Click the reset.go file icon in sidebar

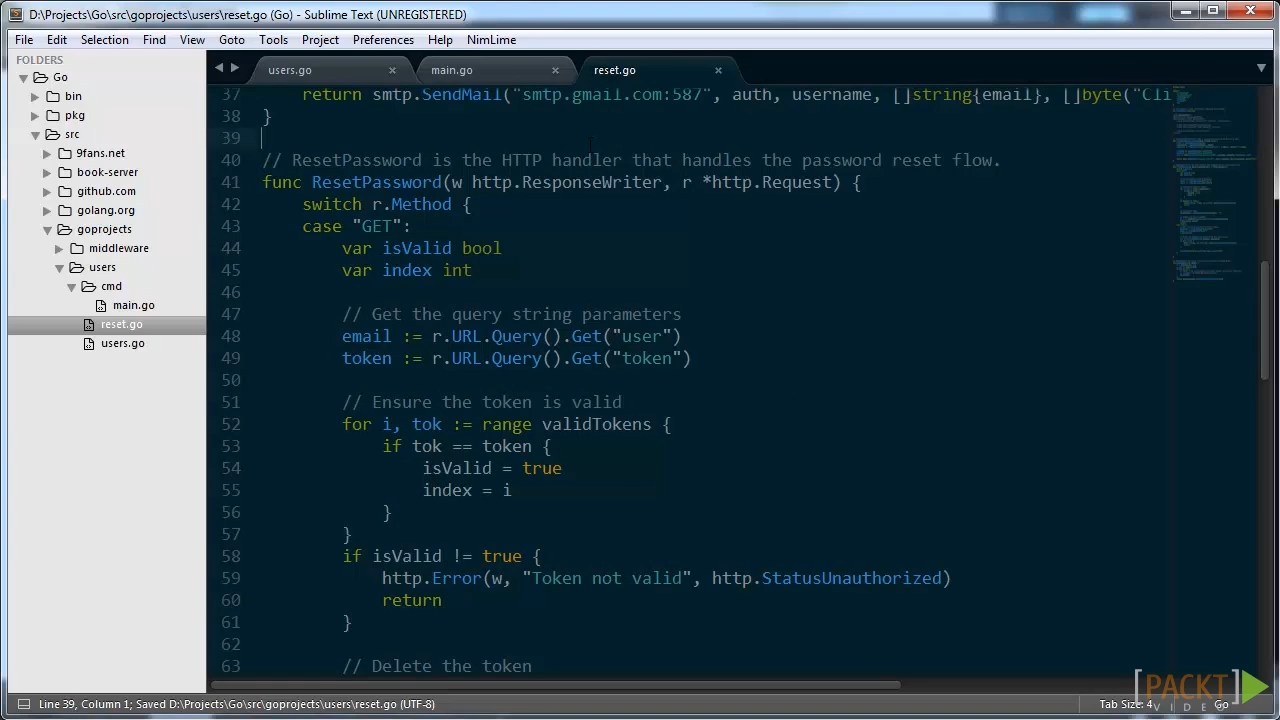pyautogui.click(x=89, y=324)
